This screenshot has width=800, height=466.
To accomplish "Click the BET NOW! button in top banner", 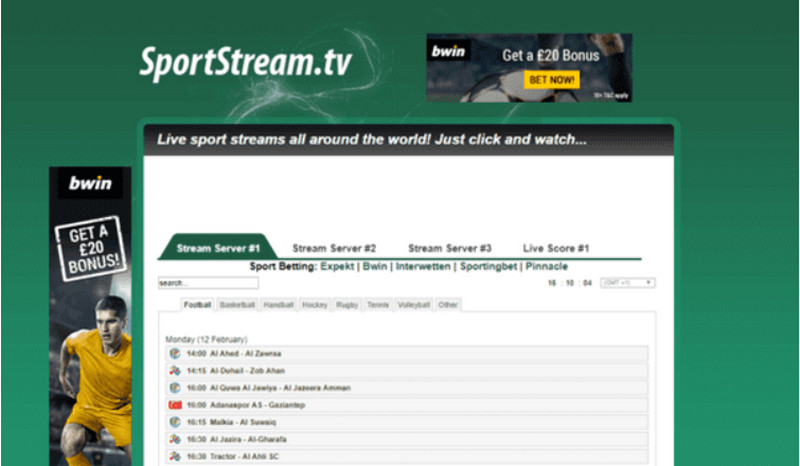I will coord(552,80).
